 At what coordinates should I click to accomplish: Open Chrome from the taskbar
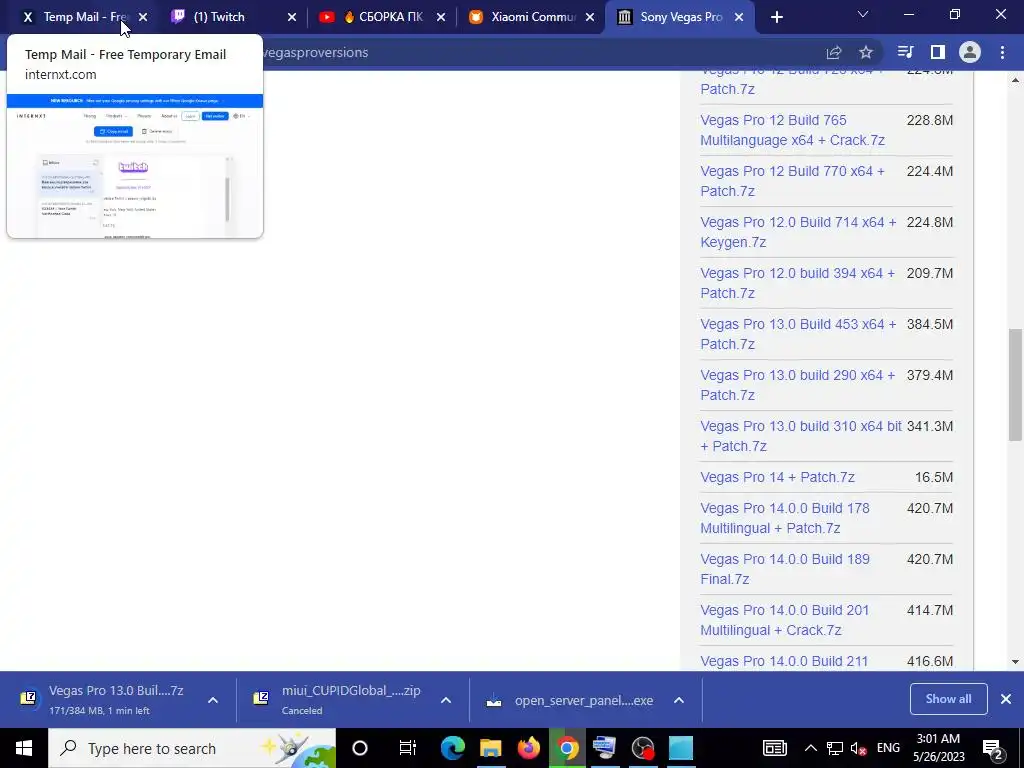[567, 748]
